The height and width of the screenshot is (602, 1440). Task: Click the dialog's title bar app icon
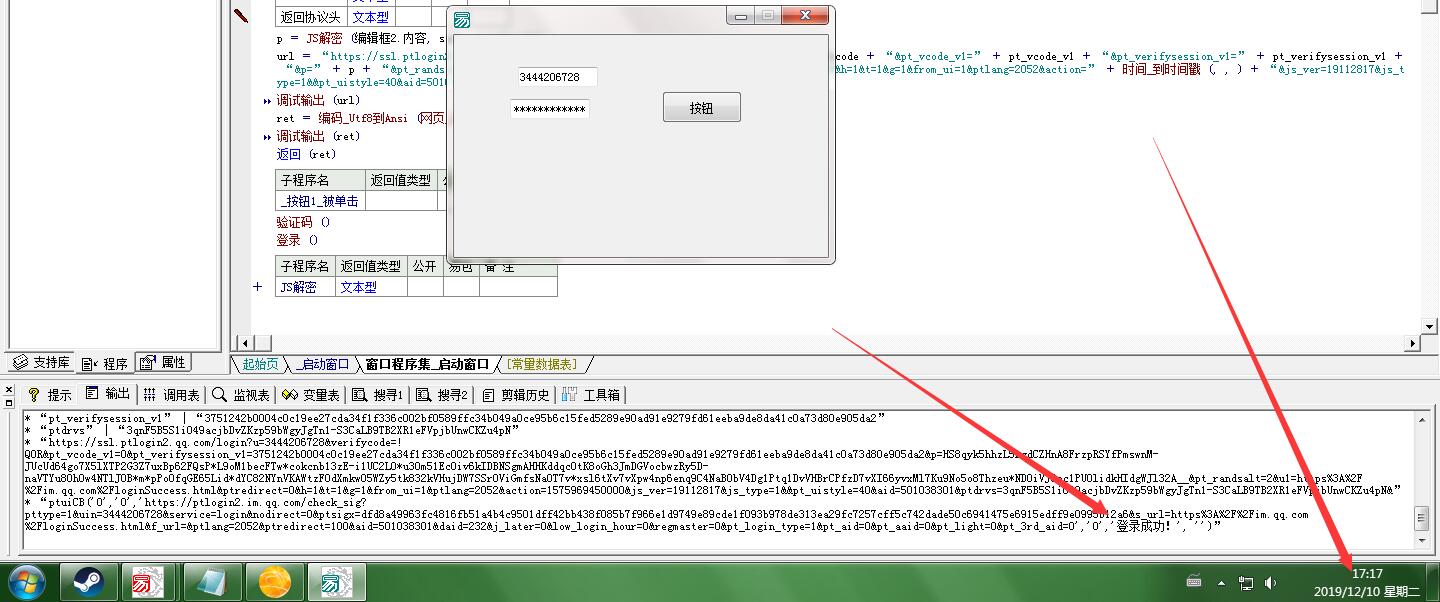[462, 19]
